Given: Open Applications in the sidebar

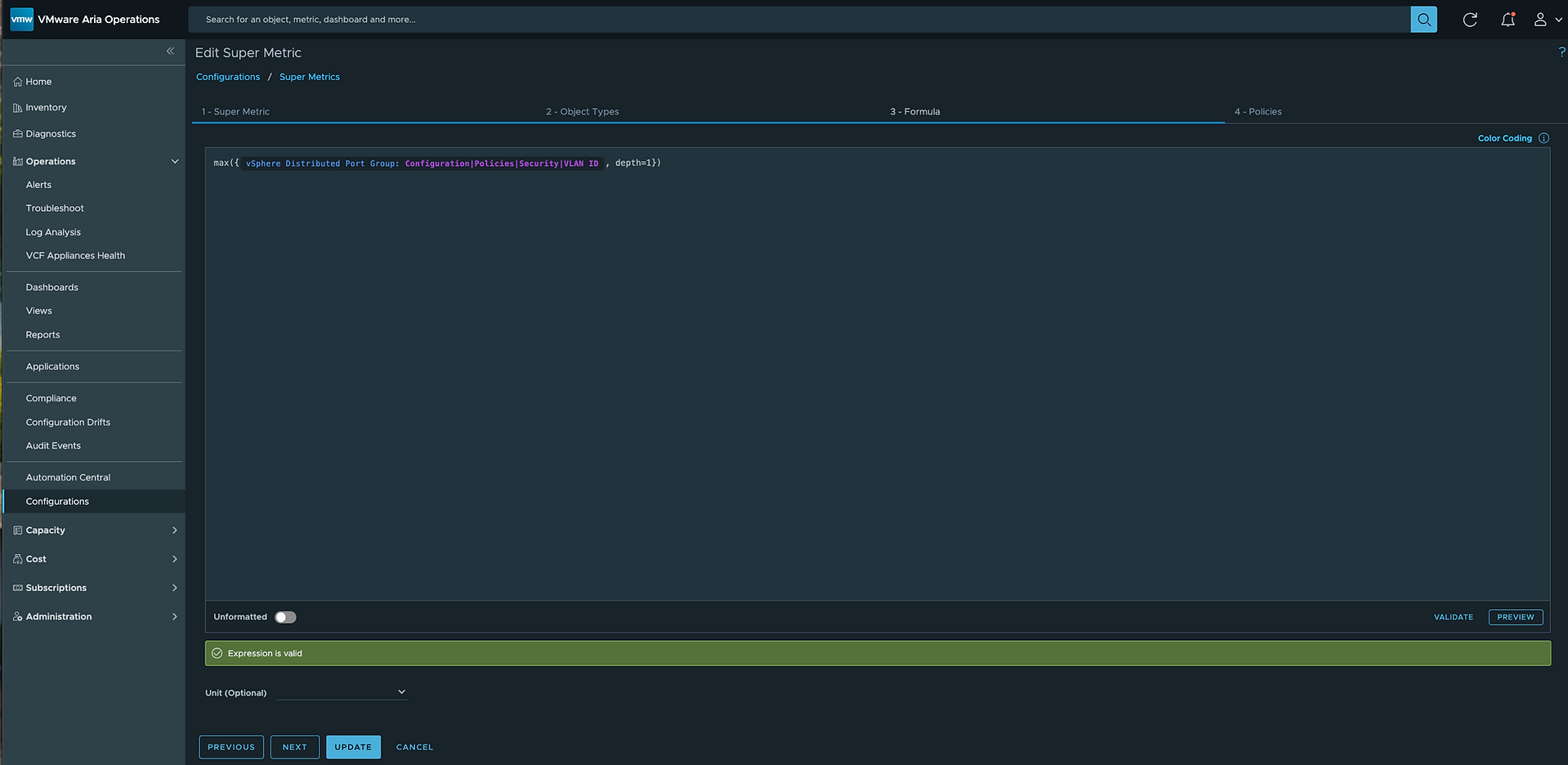Looking at the screenshot, I should point(52,367).
